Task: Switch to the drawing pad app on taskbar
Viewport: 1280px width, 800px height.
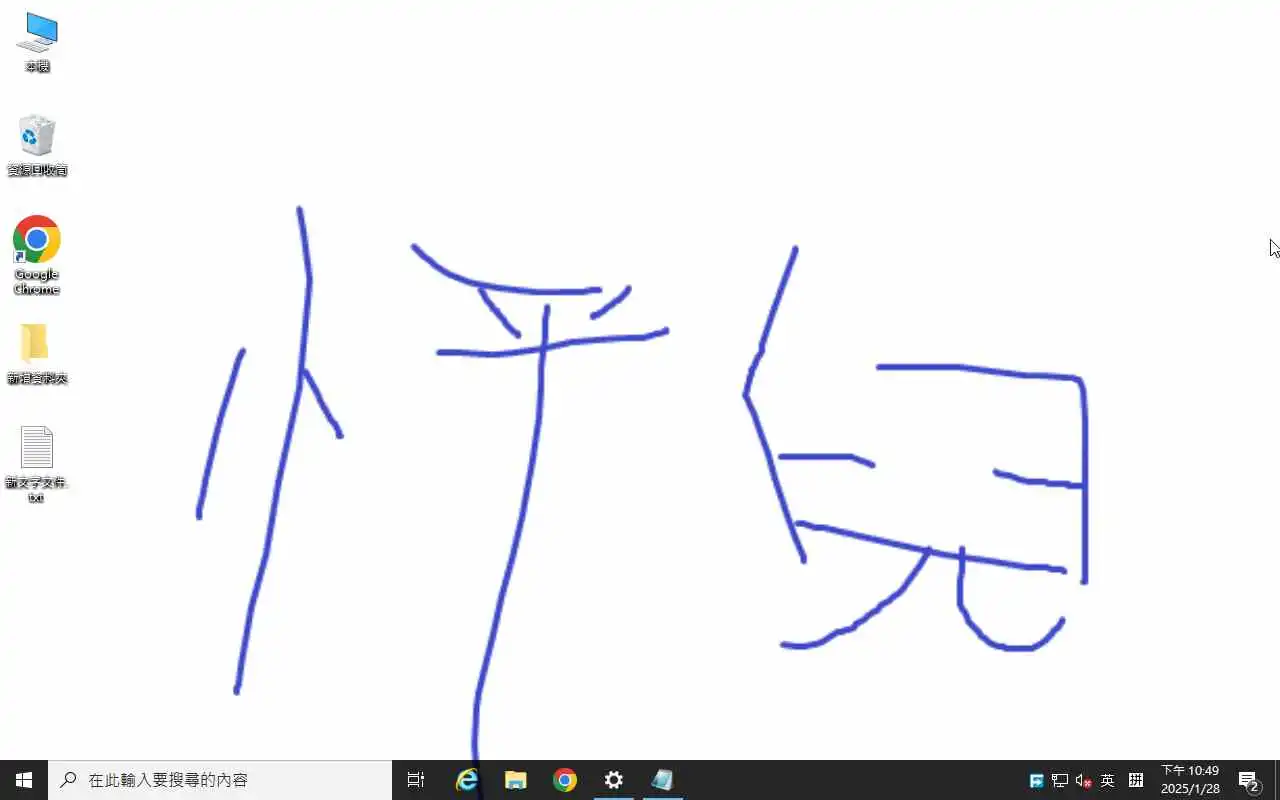Action: coord(663,780)
